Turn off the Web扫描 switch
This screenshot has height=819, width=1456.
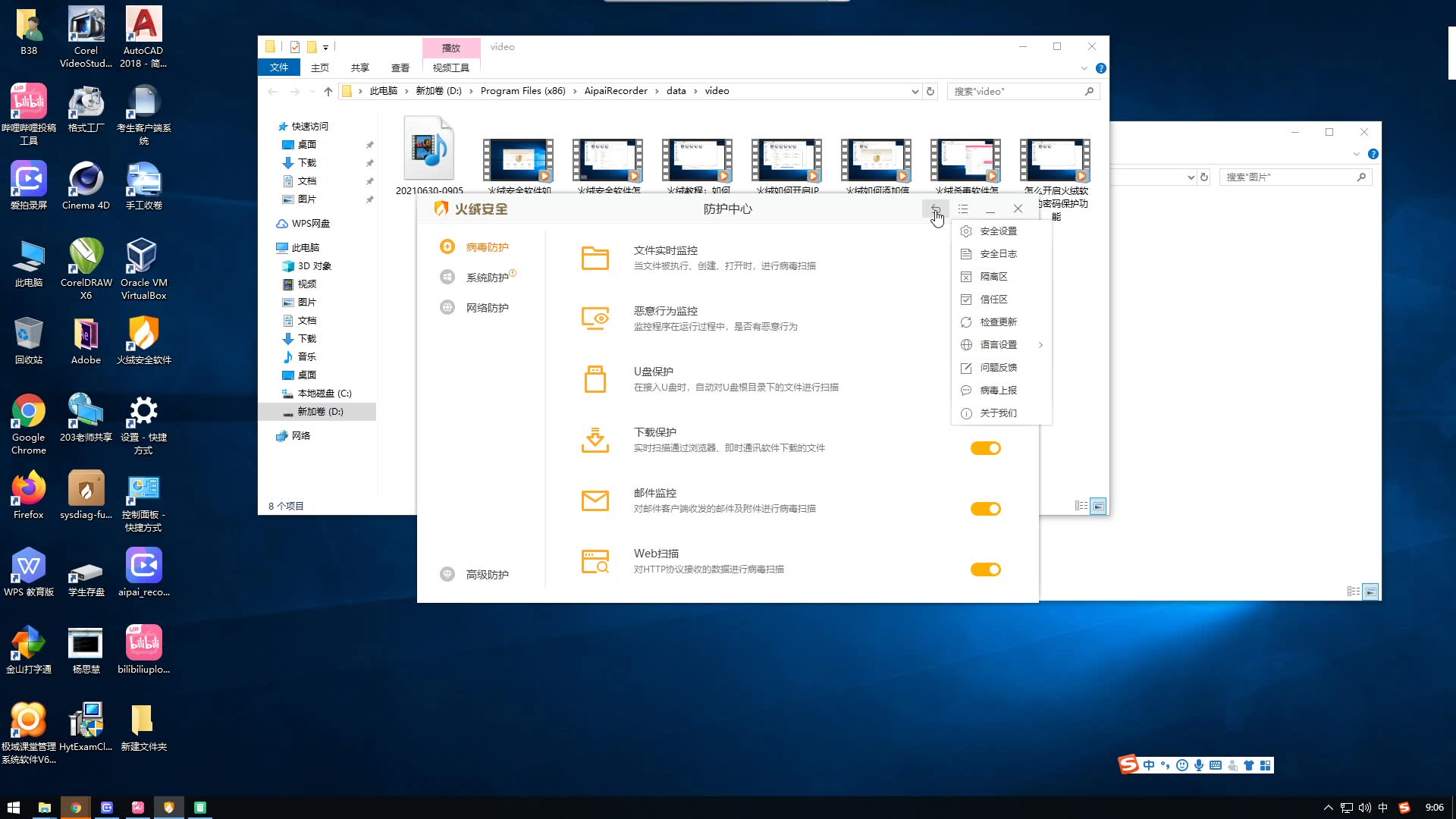coord(985,570)
